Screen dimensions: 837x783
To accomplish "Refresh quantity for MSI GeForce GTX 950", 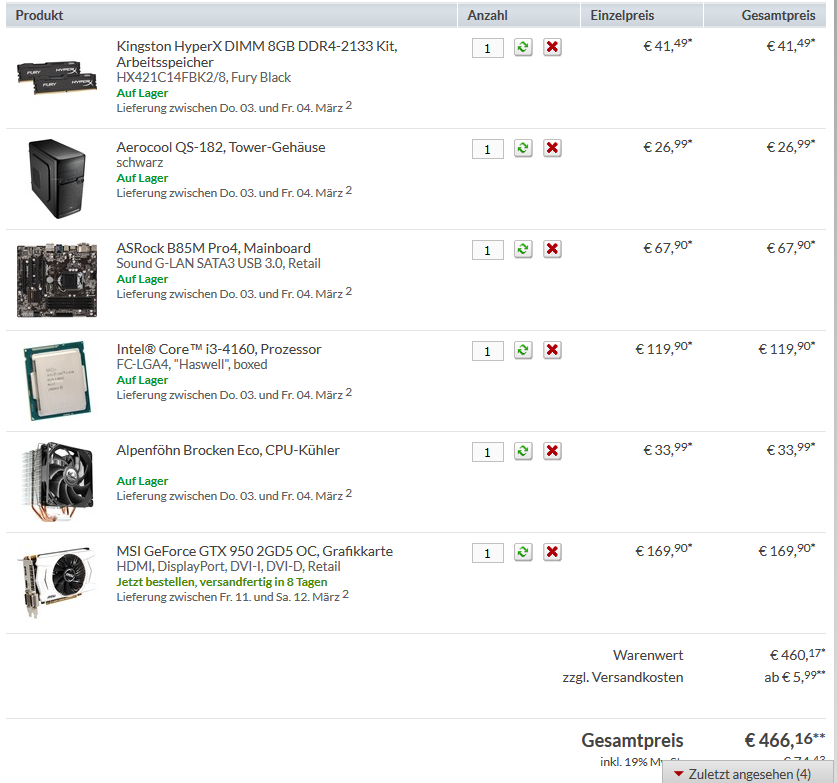I will coord(523,552).
